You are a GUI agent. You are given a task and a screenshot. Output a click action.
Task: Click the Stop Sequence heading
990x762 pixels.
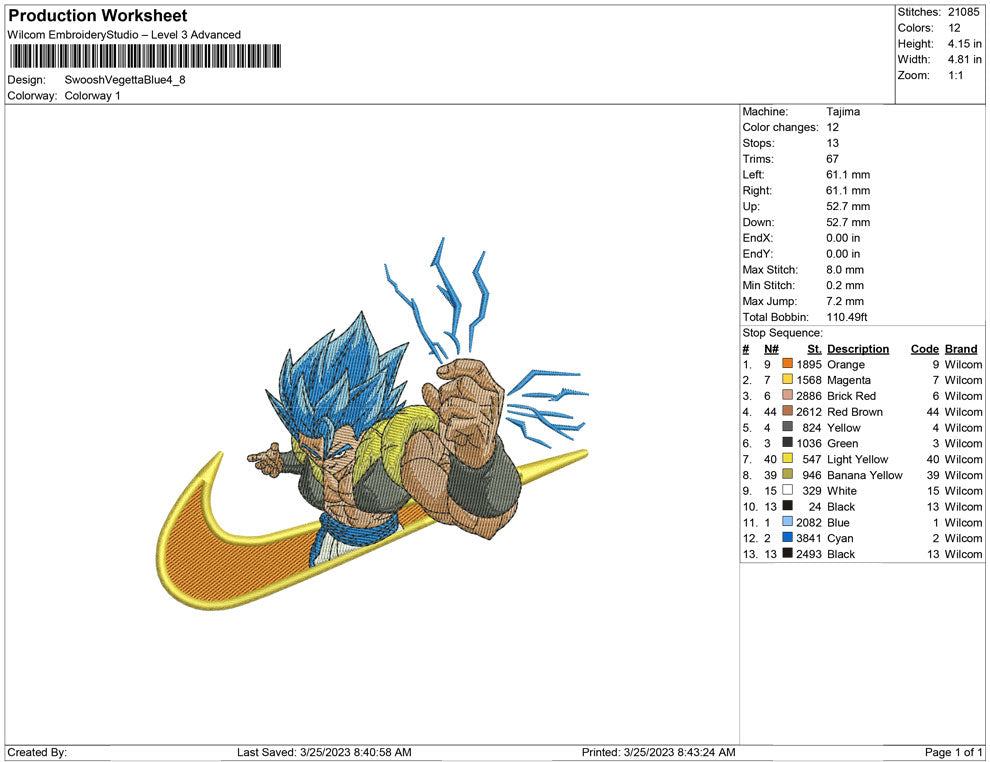tap(783, 333)
